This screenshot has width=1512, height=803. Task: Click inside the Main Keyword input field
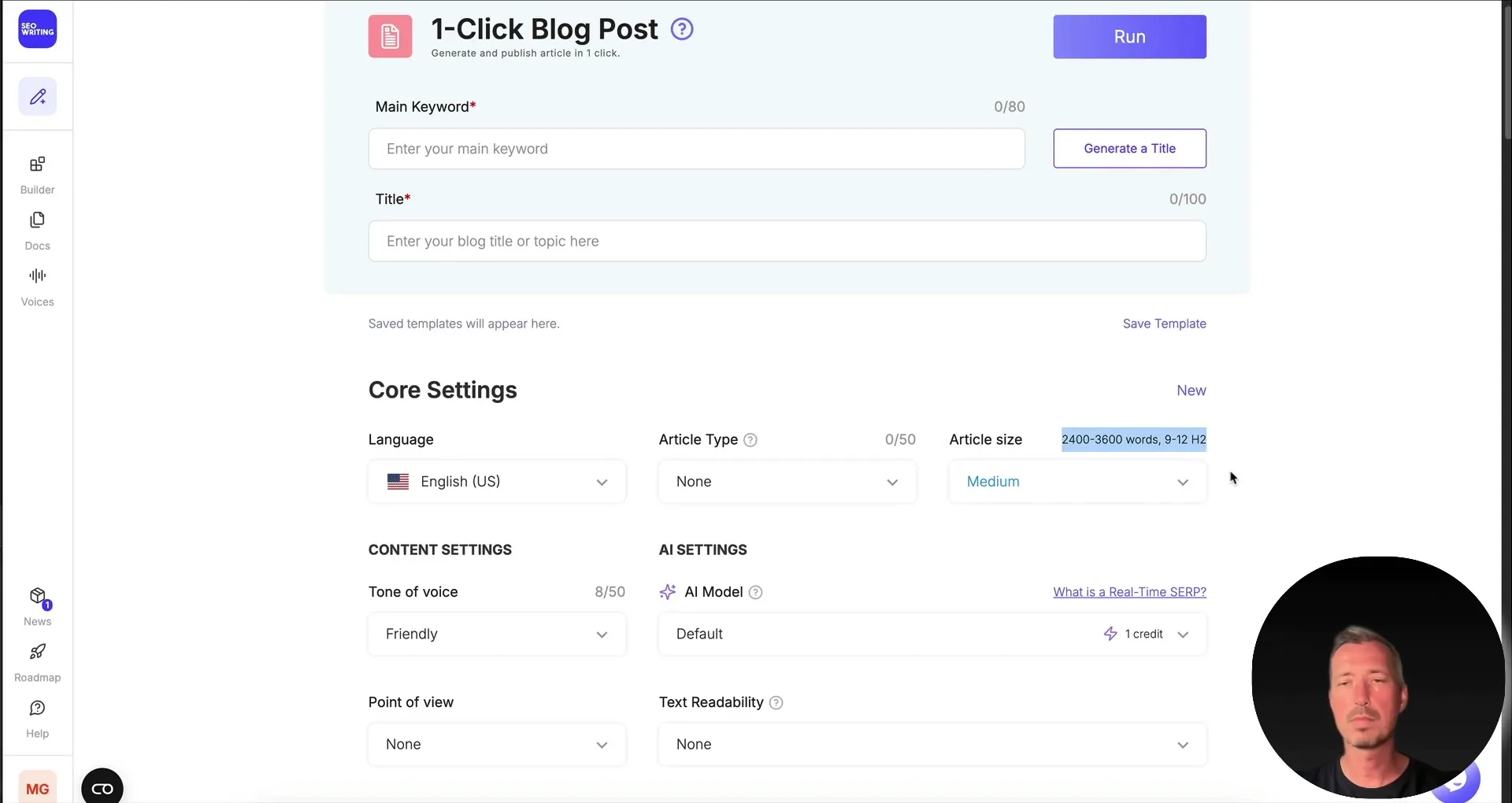[x=696, y=148]
